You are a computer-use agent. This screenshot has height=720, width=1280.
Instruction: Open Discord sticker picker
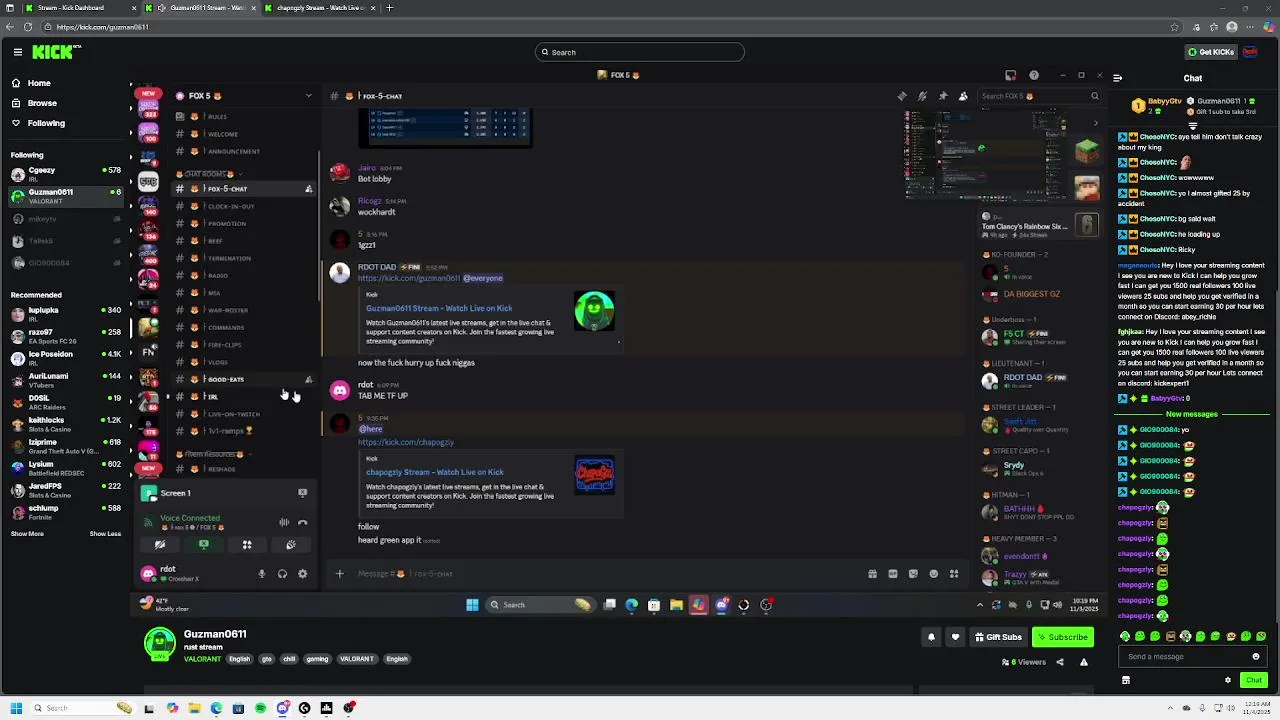(x=913, y=574)
